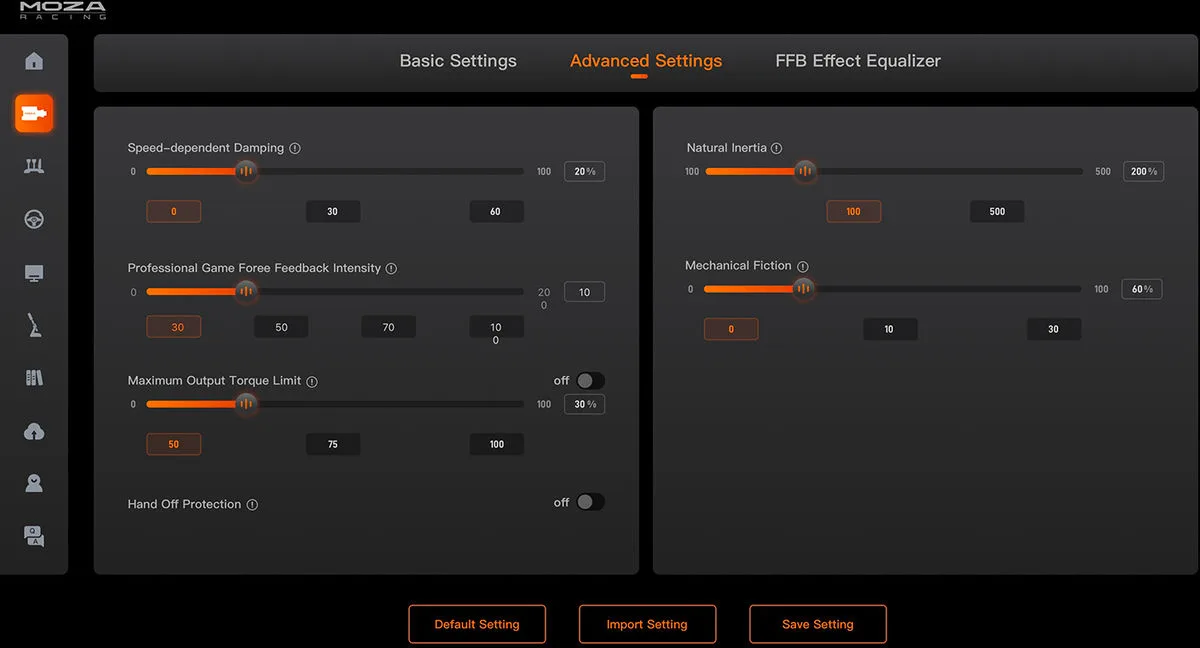Pick the 70 preset for Force Feedback Intensity

[388, 327]
